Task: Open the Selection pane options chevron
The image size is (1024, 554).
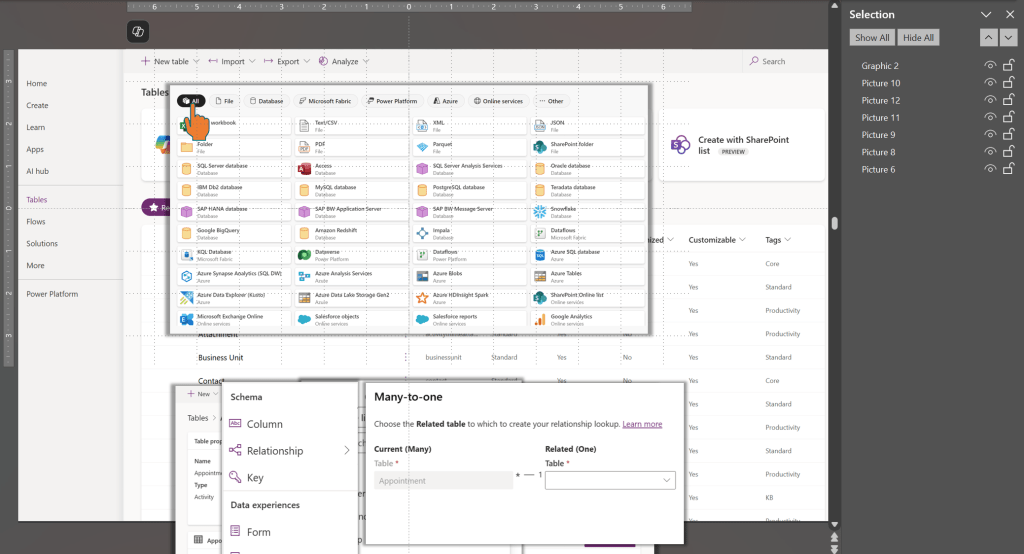Action: pyautogui.click(x=986, y=15)
